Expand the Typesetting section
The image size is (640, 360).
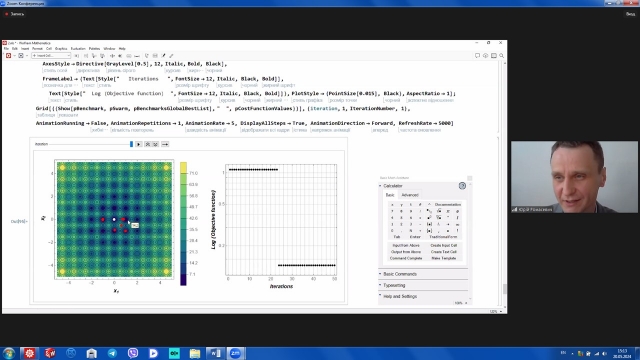point(394,285)
